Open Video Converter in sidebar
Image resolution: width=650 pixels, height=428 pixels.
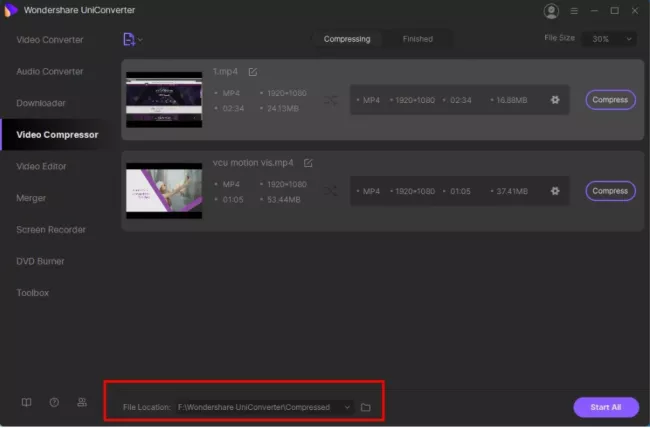pyautogui.click(x=50, y=40)
